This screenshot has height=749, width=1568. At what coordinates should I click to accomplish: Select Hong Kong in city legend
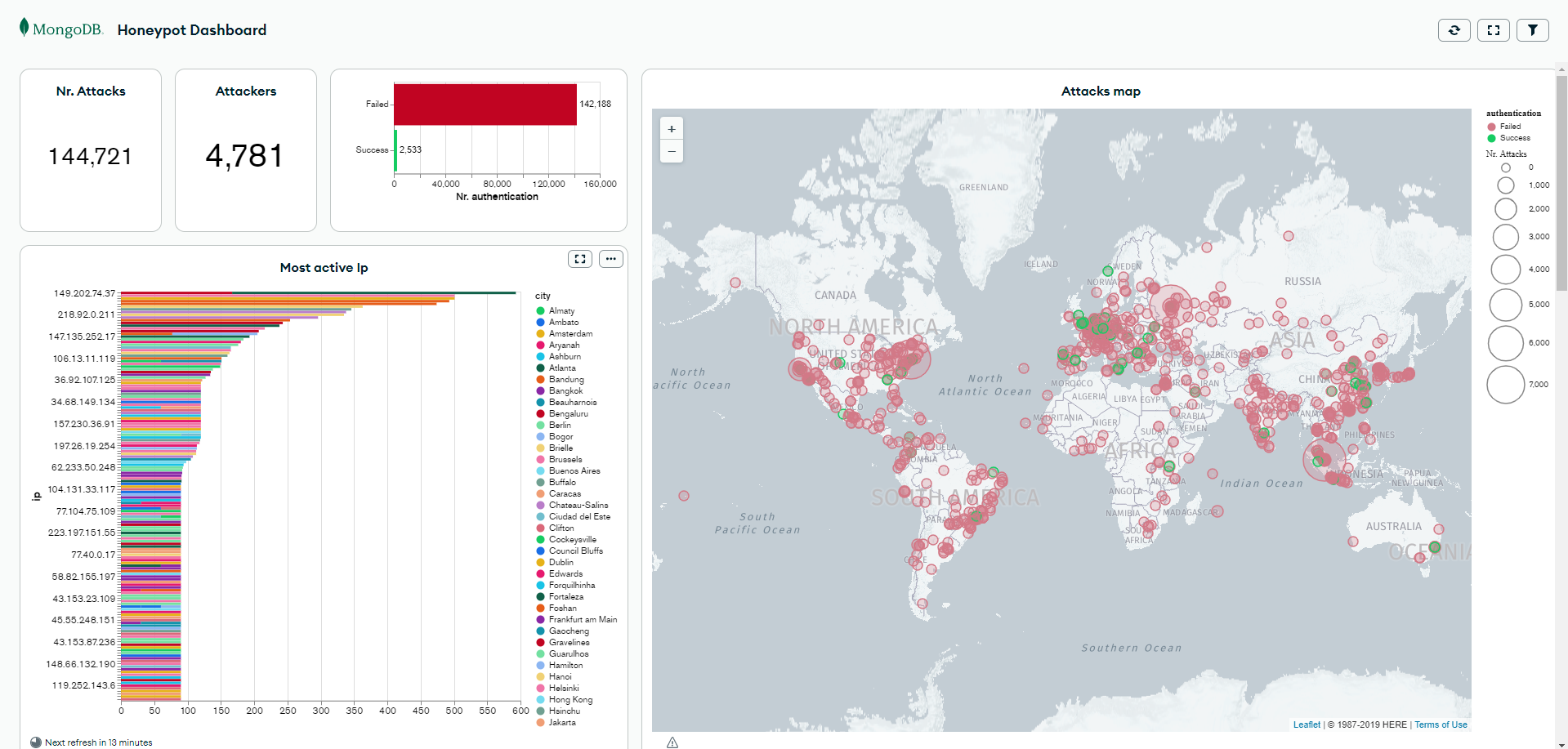(570, 699)
